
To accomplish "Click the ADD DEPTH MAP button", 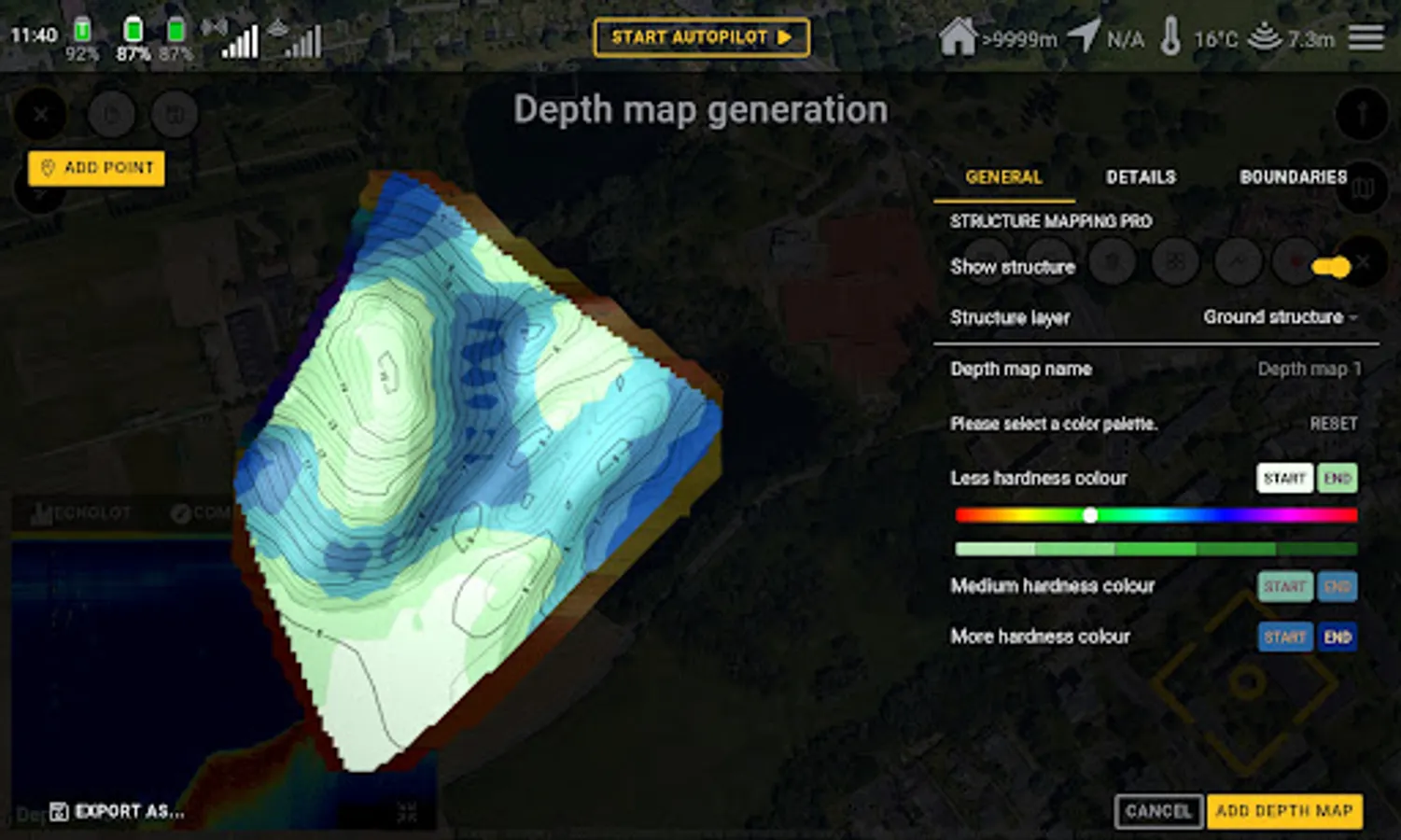I will coord(1284,811).
